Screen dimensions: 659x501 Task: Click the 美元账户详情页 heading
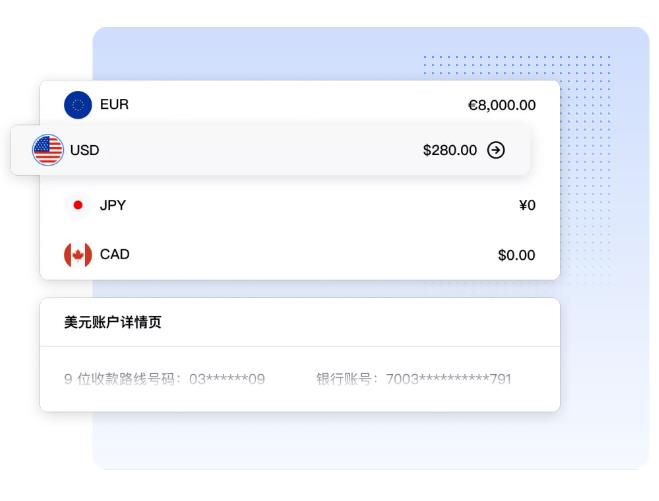coord(113,322)
